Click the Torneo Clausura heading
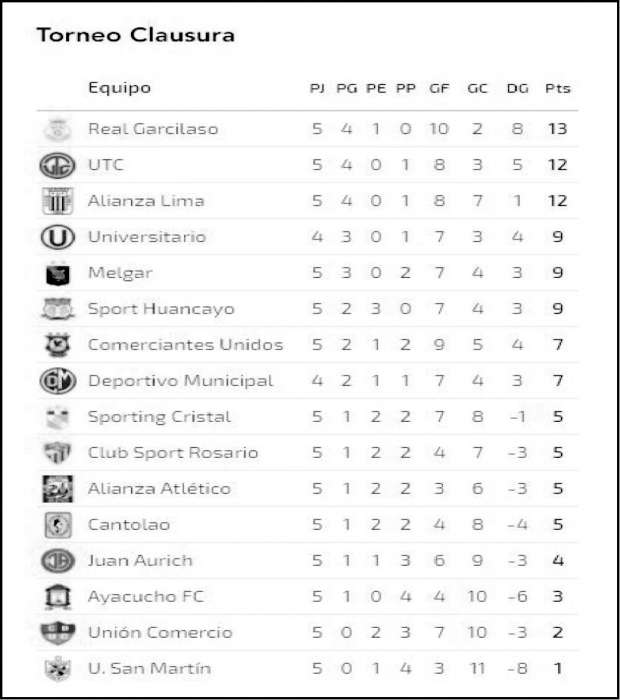Image resolution: width=620 pixels, height=700 pixels. tap(136, 36)
